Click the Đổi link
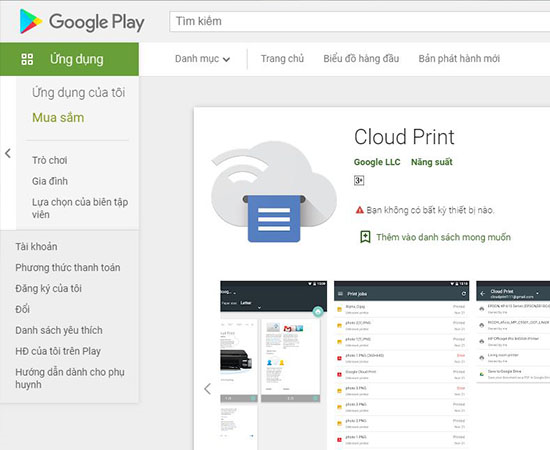550x450 pixels. [22, 309]
